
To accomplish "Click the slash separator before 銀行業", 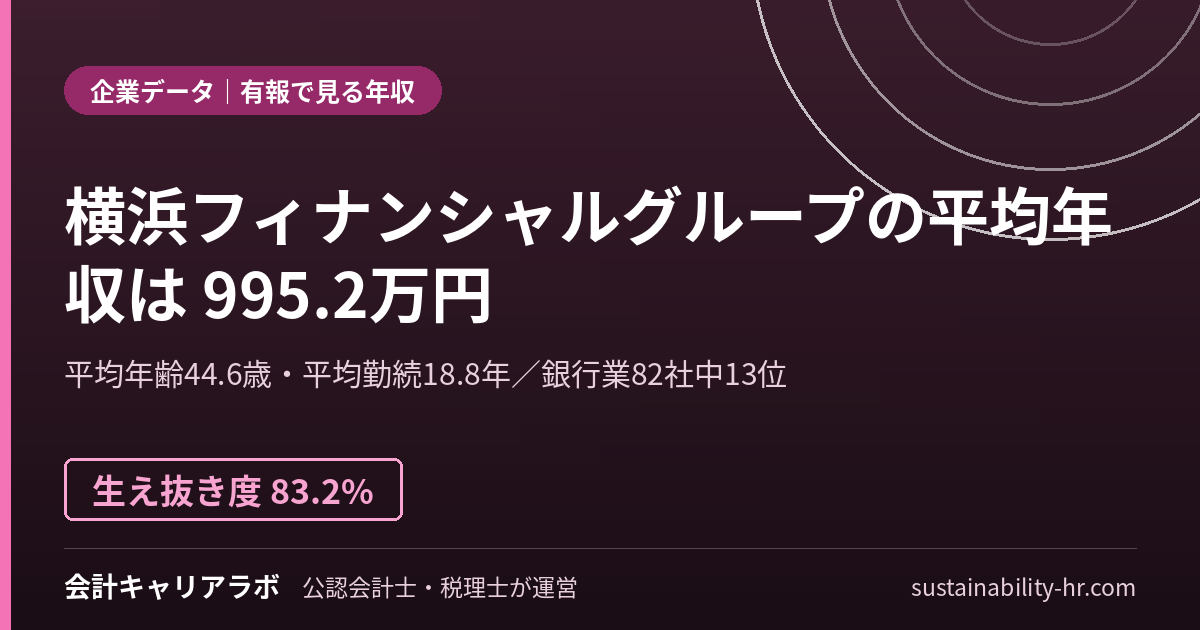I will point(526,376).
